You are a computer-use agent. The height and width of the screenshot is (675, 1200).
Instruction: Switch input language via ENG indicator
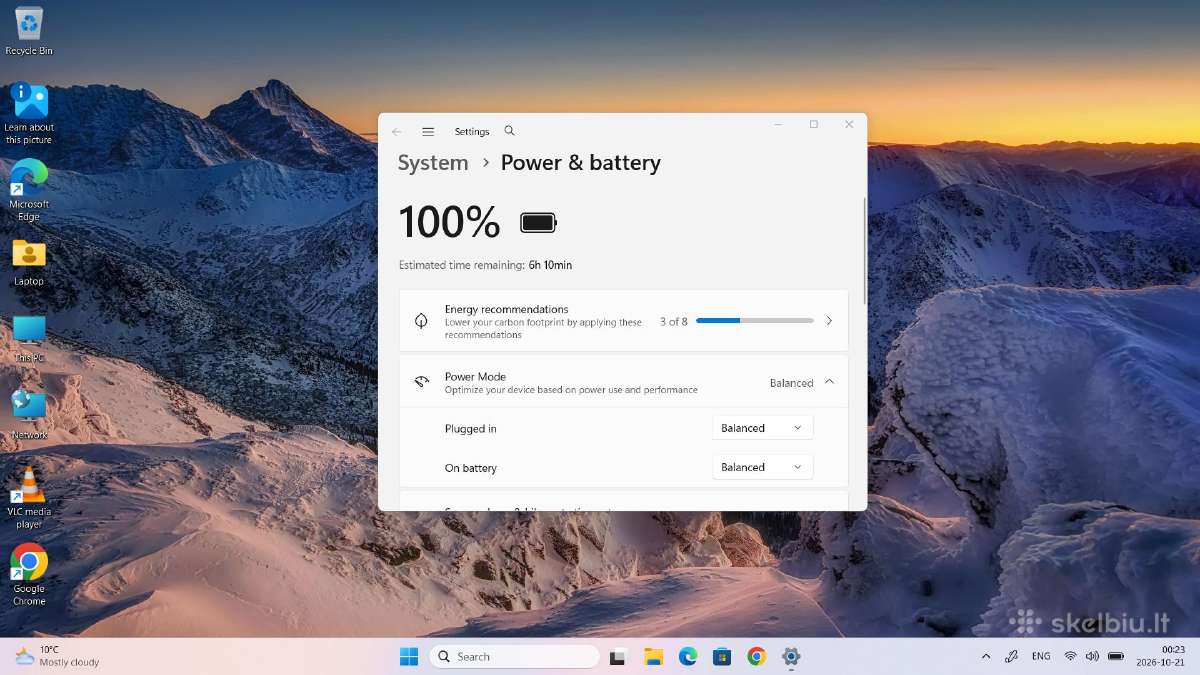(x=1041, y=656)
